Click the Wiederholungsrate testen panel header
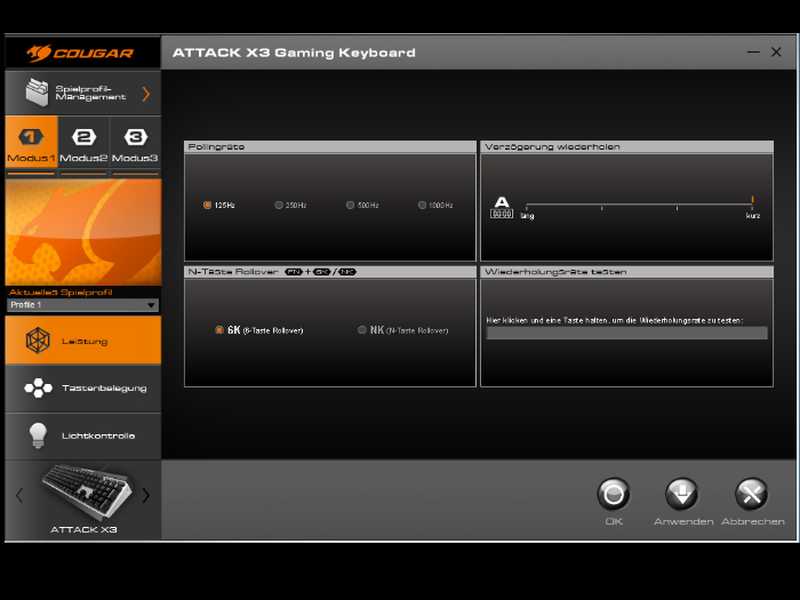This screenshot has width=800, height=600. tap(627, 272)
